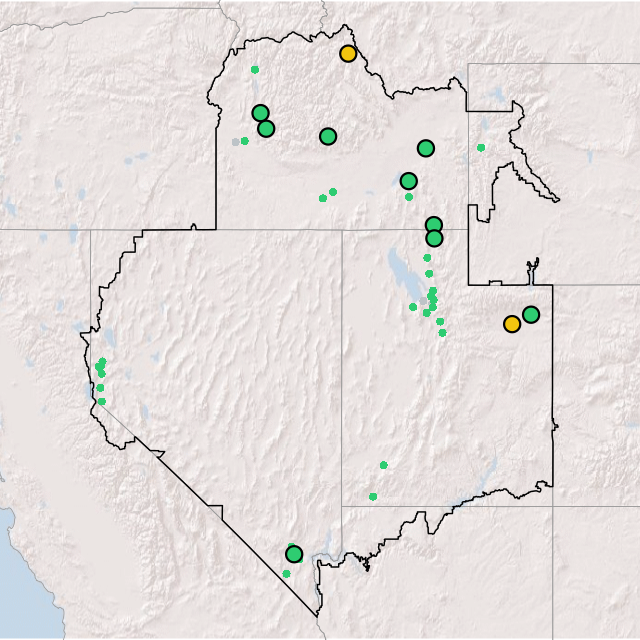Click the southernmost dot in the far-west cluster
The image size is (640, 640).
pos(101,401)
